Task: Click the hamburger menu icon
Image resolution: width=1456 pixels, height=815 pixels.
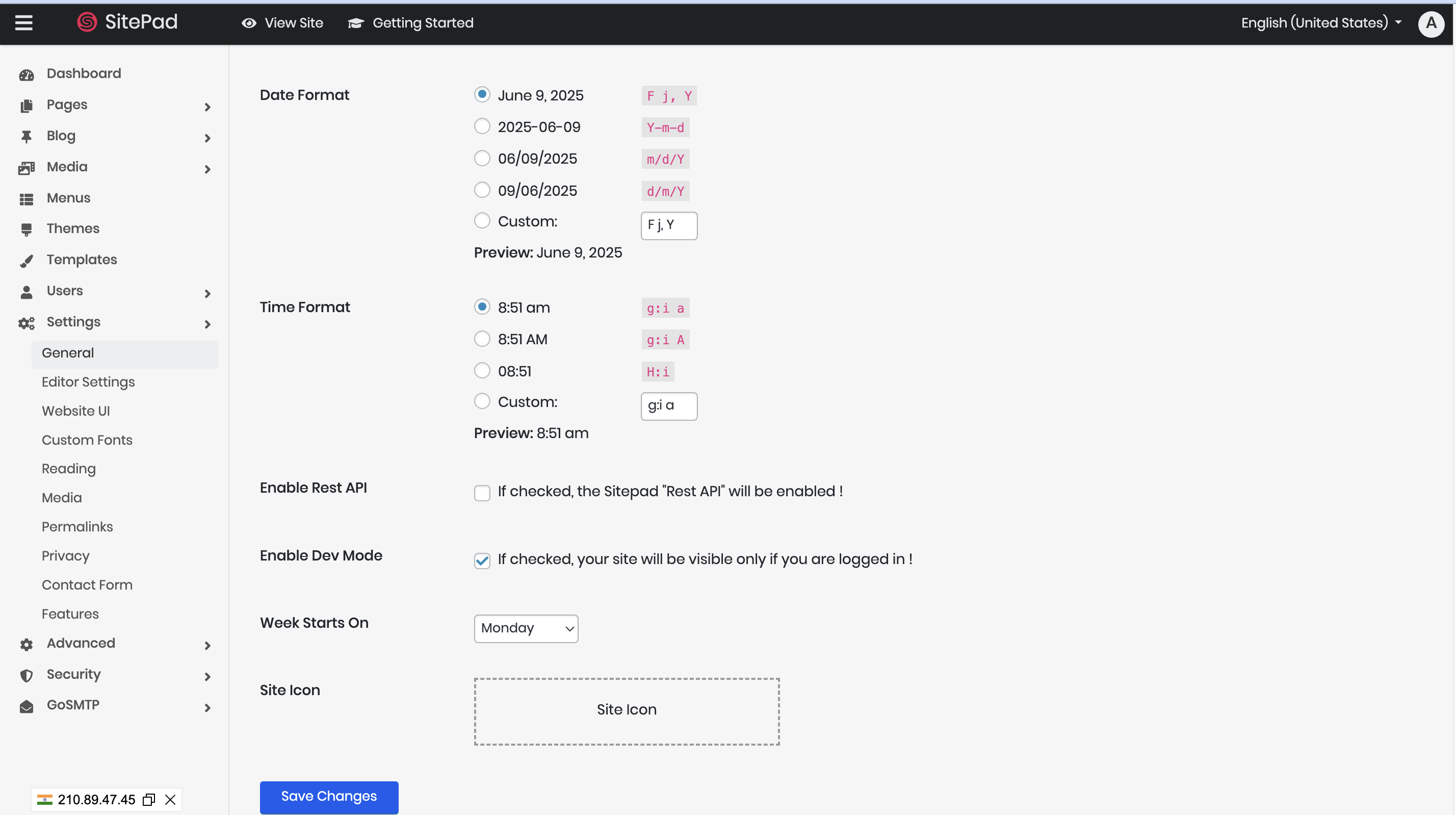Action: point(24,22)
